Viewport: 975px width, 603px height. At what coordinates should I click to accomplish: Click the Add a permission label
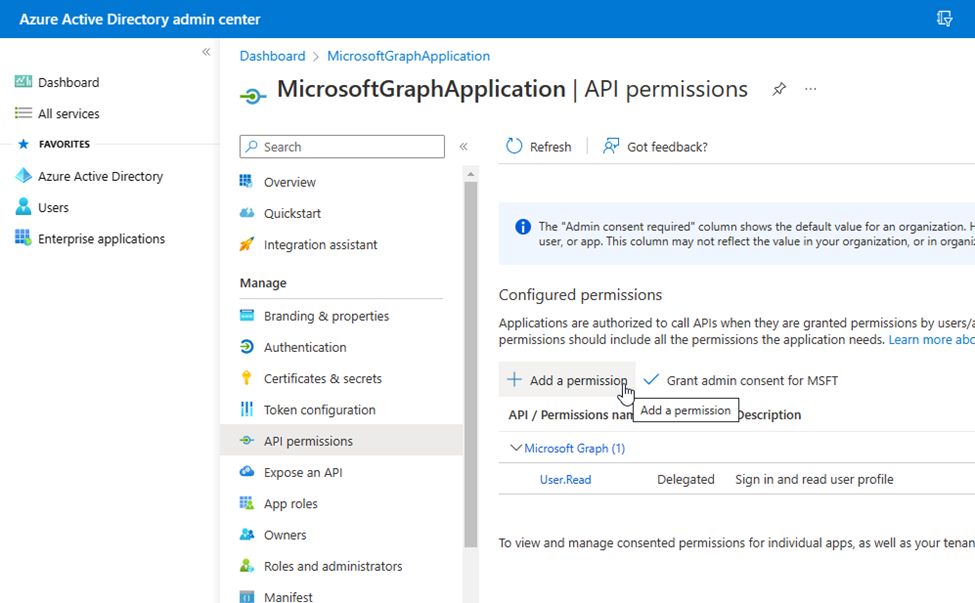pyautogui.click(x=578, y=380)
